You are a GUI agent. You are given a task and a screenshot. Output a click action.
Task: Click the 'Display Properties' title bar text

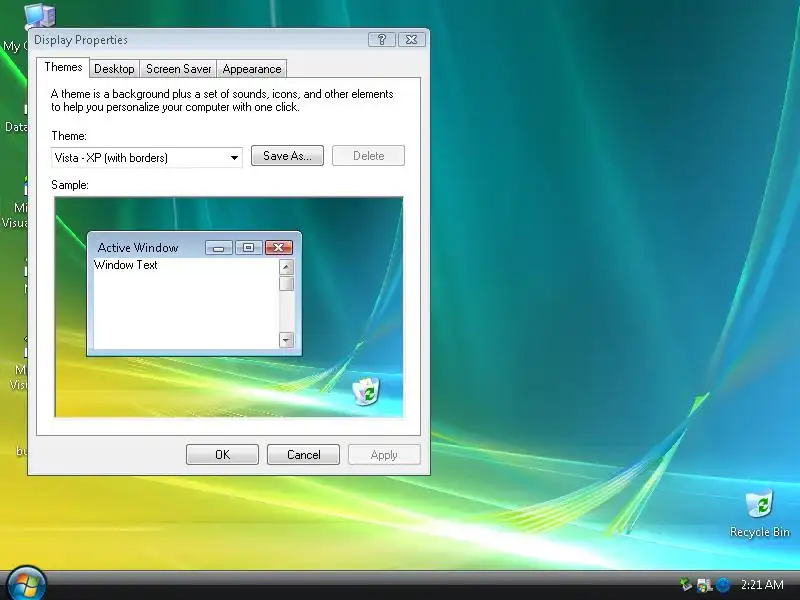81,40
